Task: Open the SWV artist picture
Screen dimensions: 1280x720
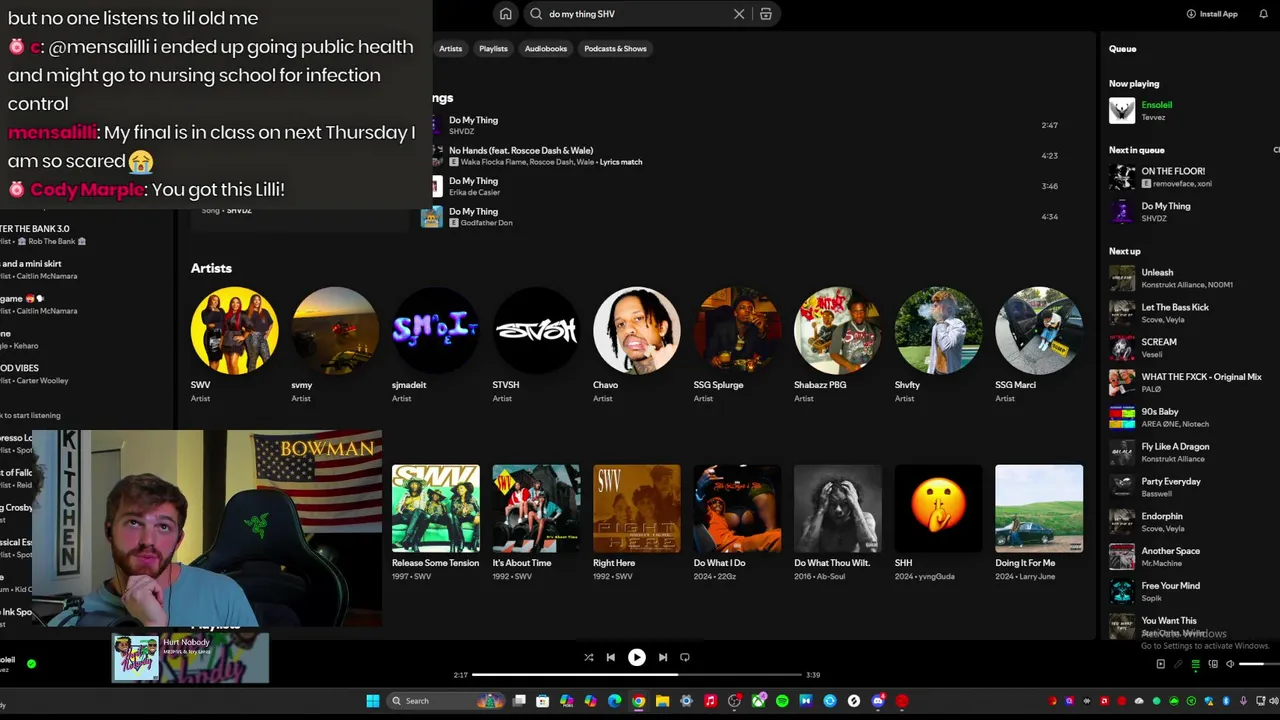Action: click(234, 331)
